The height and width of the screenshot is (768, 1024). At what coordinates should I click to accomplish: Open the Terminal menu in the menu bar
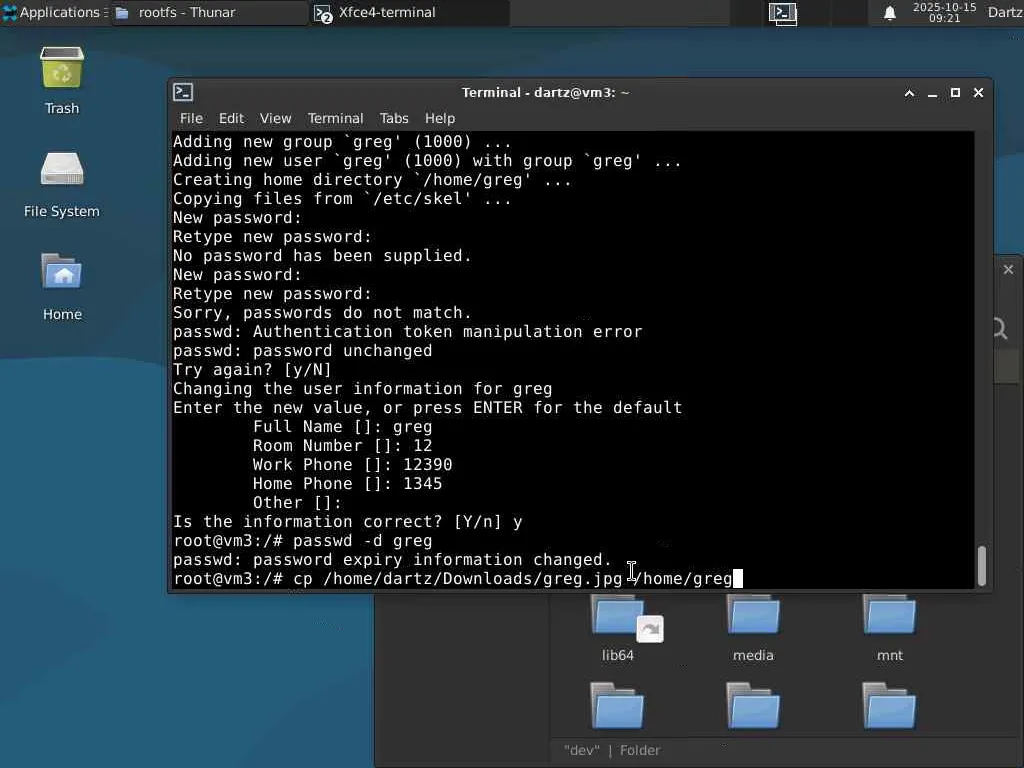[x=336, y=118]
